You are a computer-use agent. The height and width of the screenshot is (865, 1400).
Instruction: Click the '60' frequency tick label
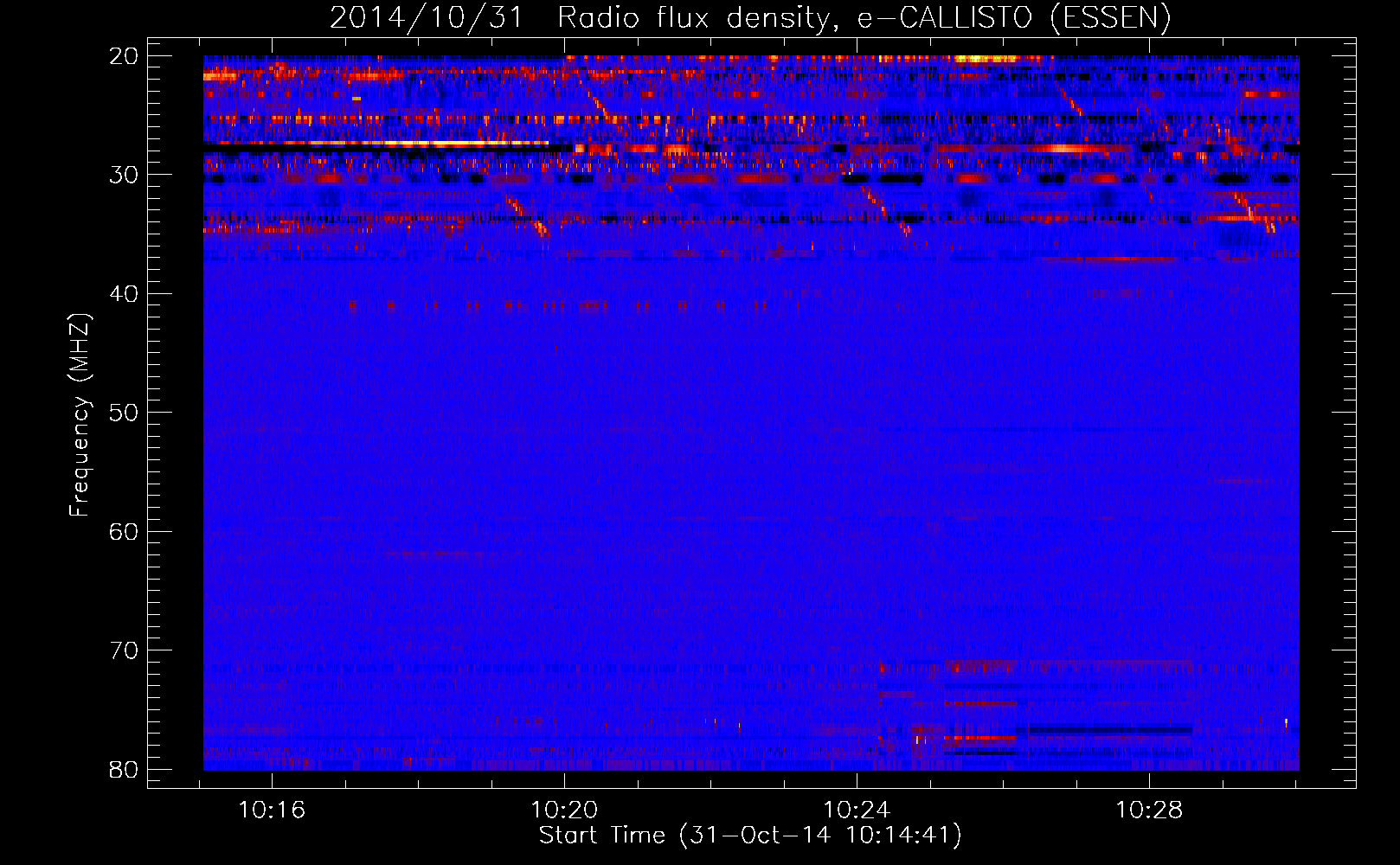(x=124, y=531)
